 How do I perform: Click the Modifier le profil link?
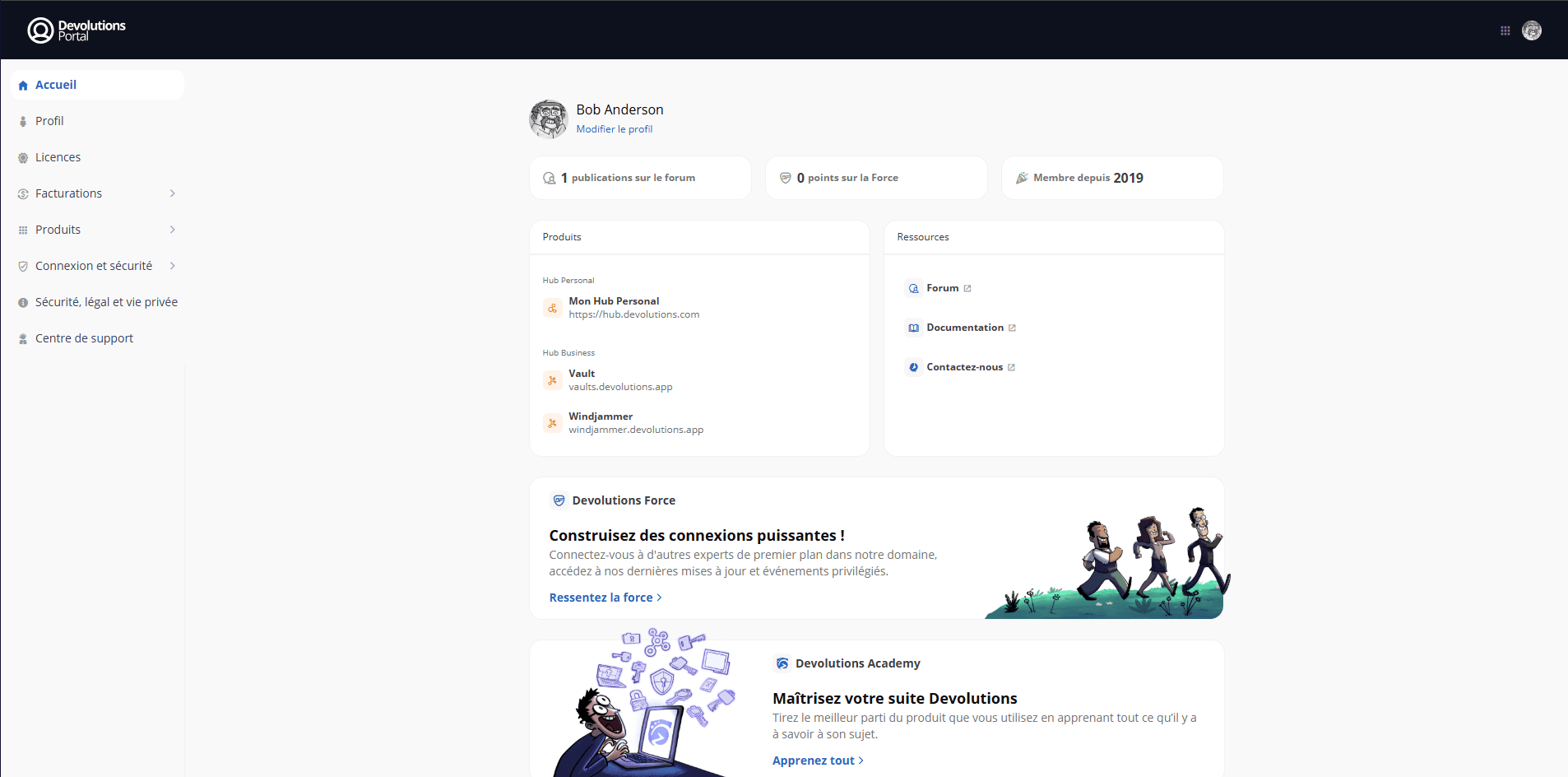pyautogui.click(x=614, y=129)
